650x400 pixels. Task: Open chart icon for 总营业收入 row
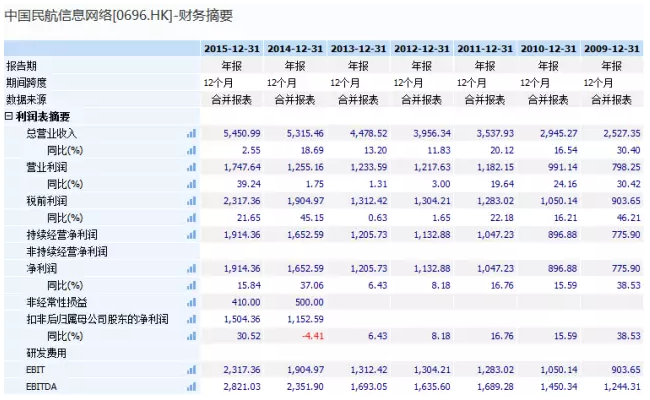pos(191,133)
